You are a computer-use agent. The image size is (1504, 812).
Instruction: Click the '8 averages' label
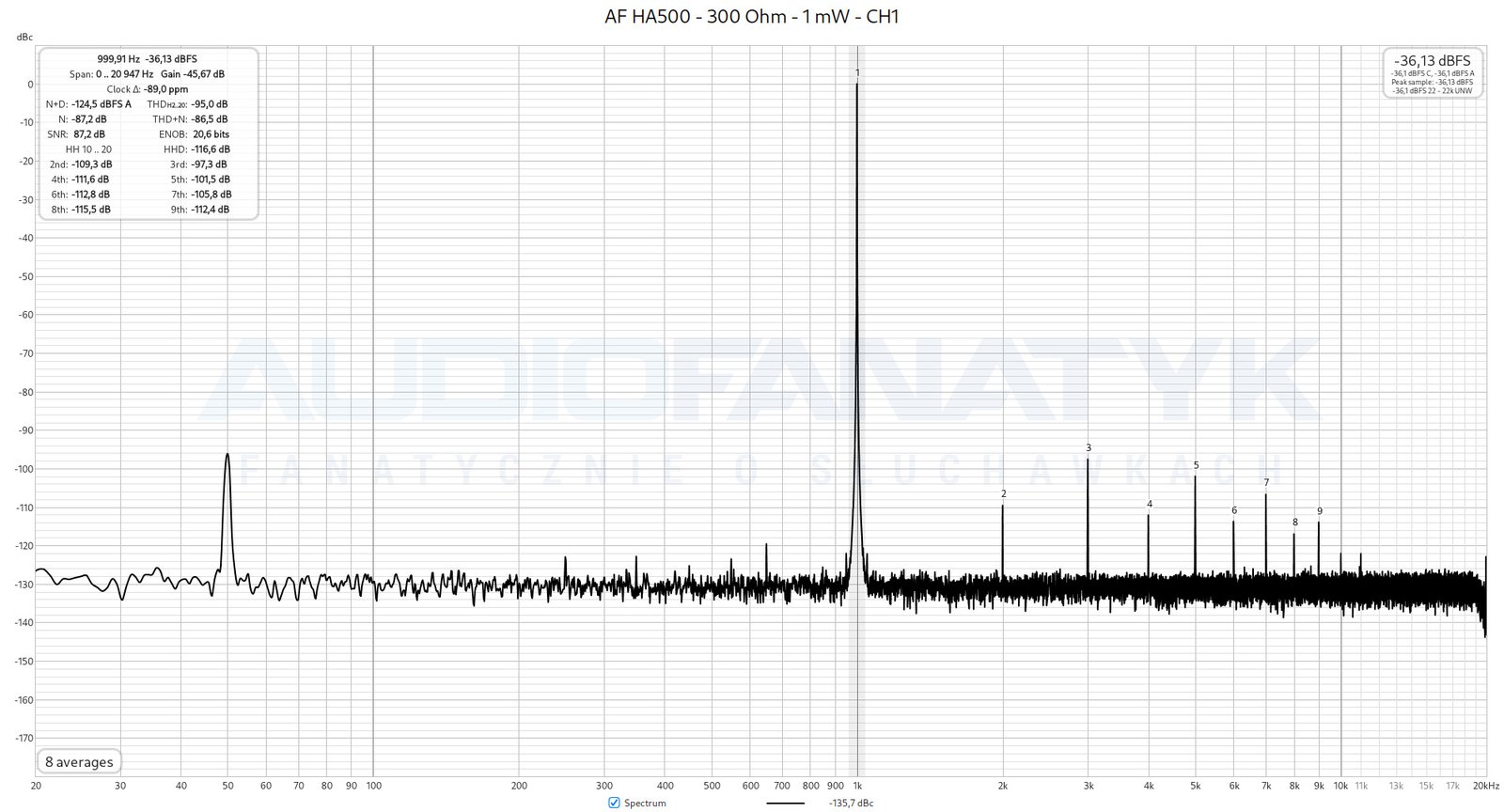79,762
